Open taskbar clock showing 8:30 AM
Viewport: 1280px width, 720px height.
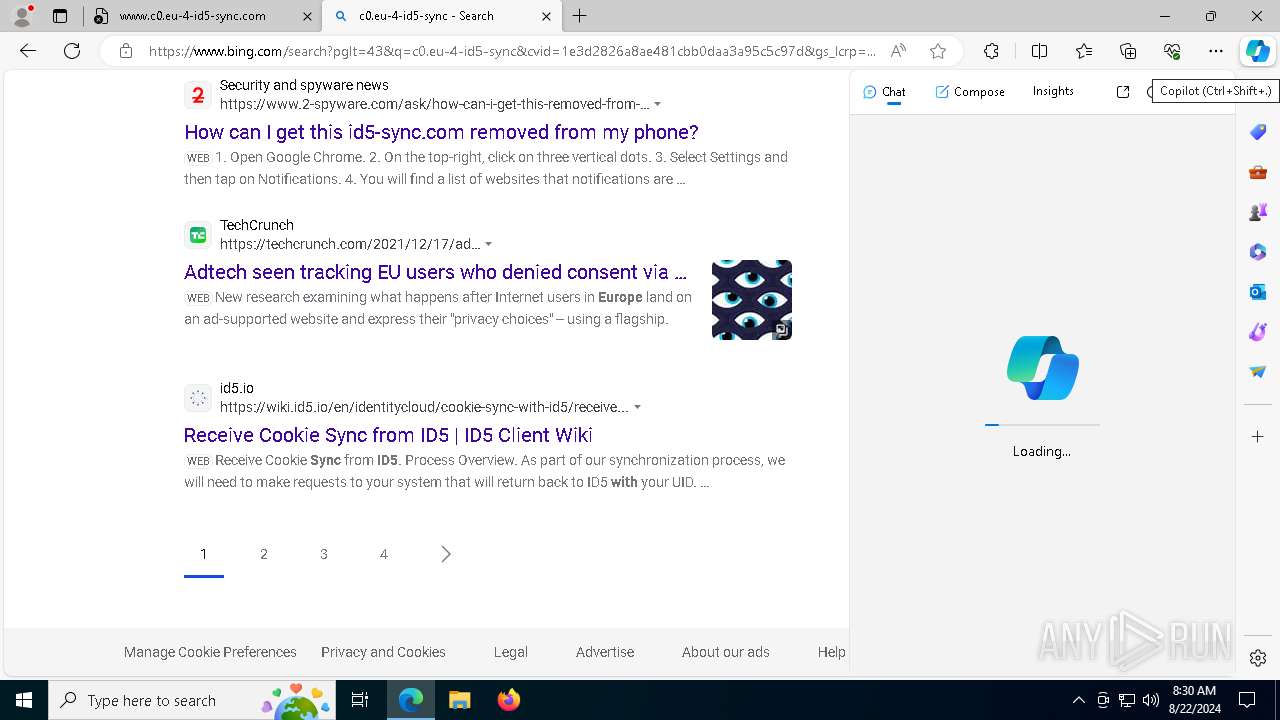click(x=1194, y=700)
